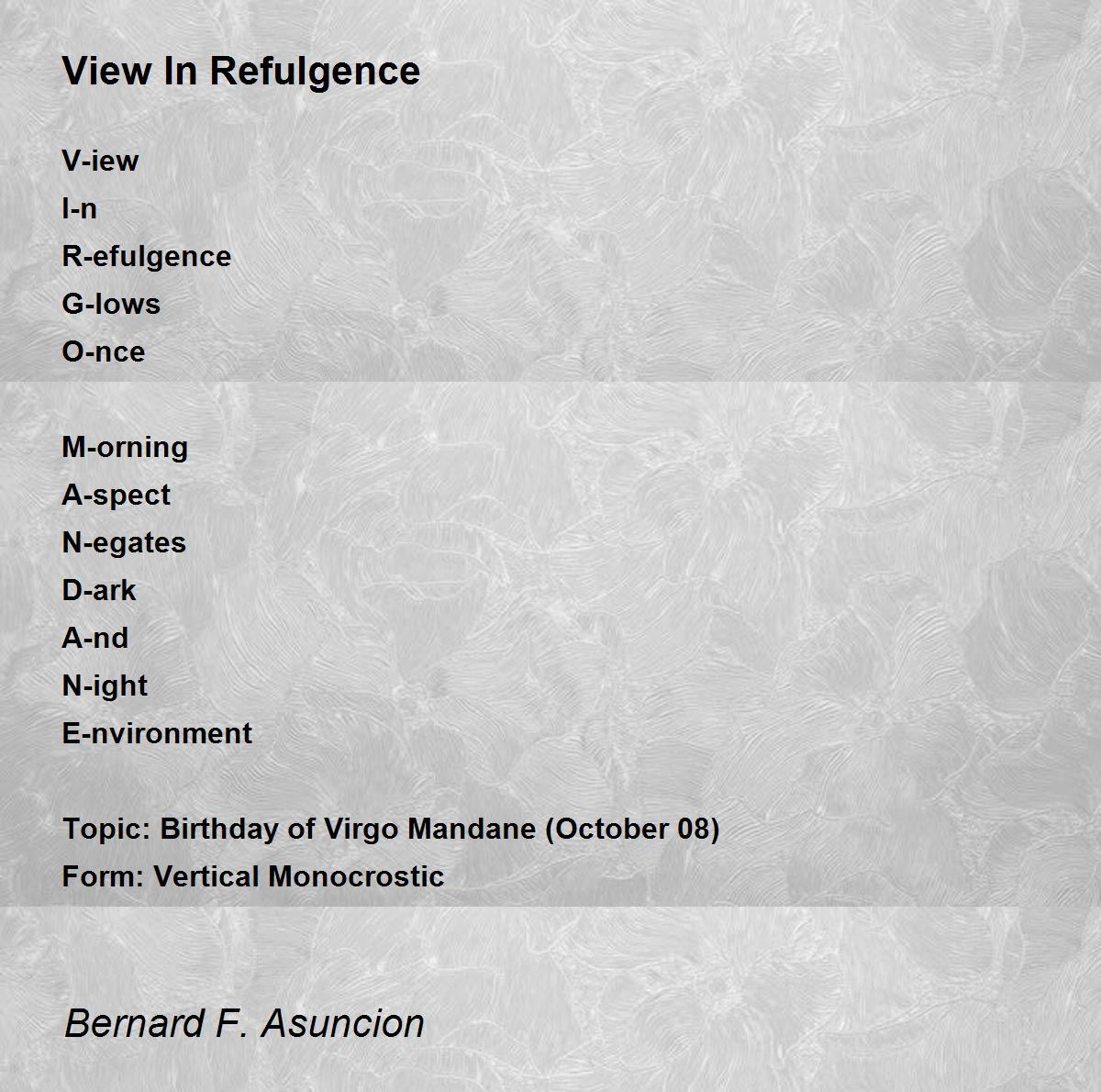Click the Form: Vertical Monocrostic line
Image resolution: width=1101 pixels, height=1092 pixels.
point(253,876)
